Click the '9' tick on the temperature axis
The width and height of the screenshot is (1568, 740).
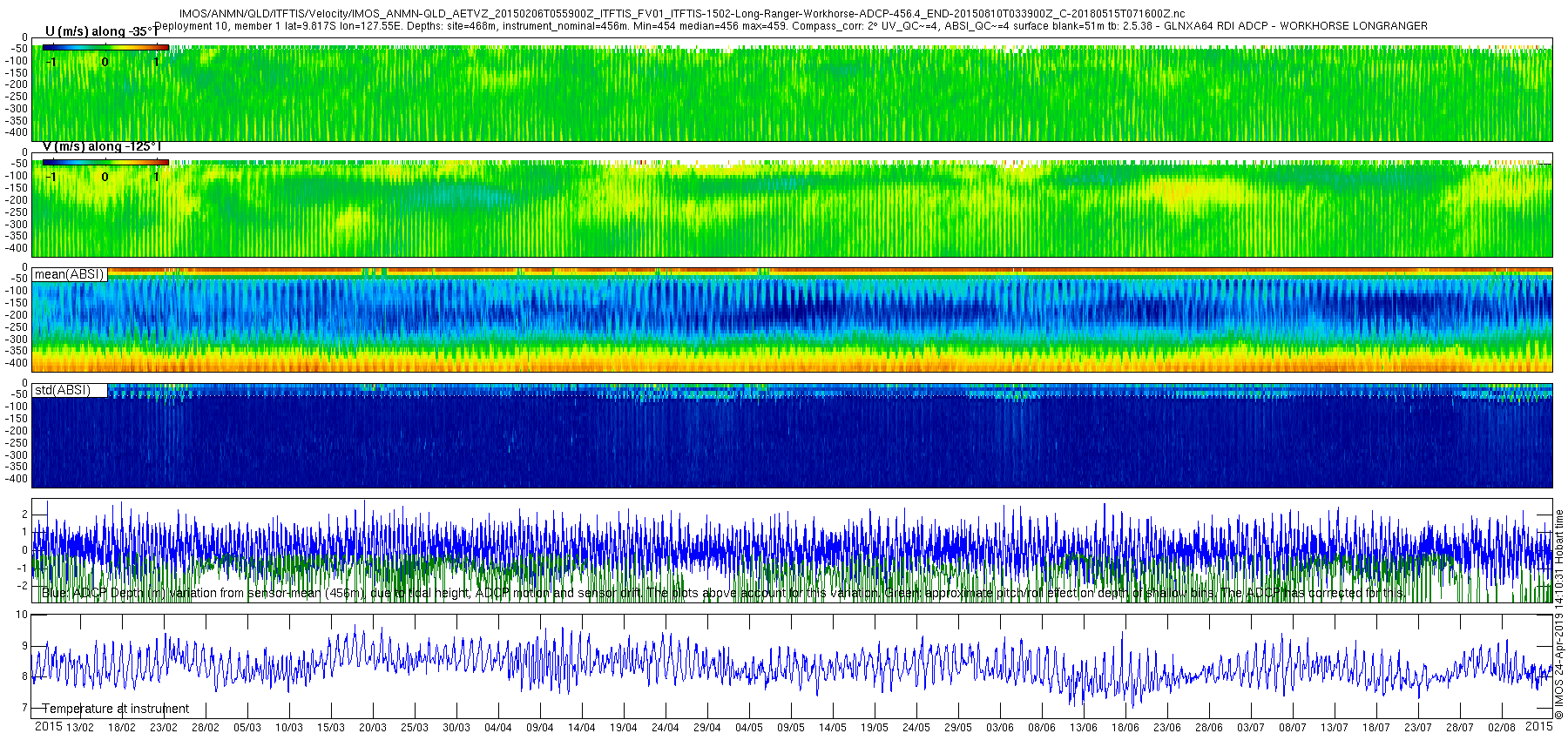pyautogui.click(x=25, y=646)
